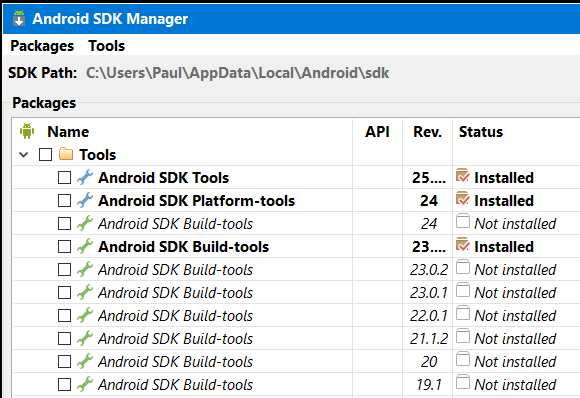The width and height of the screenshot is (580, 398).
Task: Click the API column header
Action: (x=377, y=132)
